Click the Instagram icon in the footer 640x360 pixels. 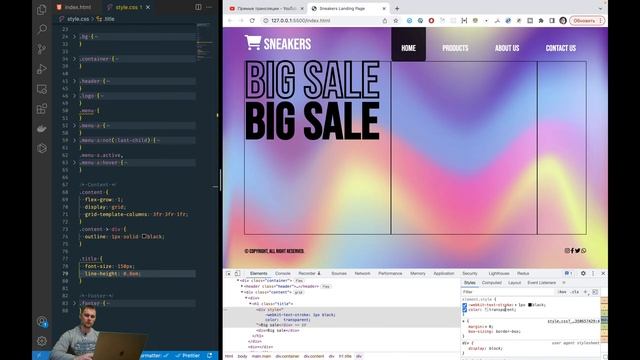(567, 251)
